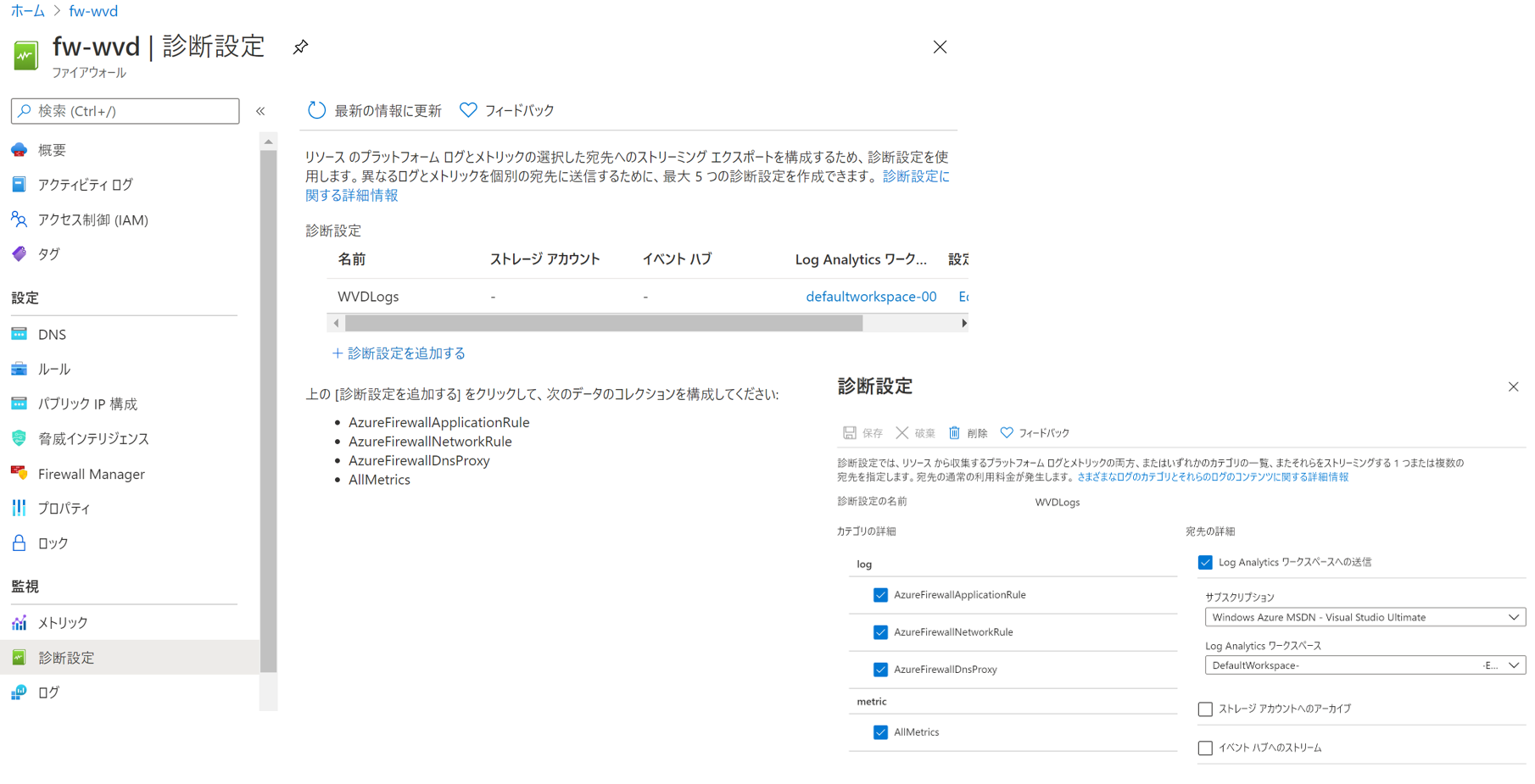
Task: Click the ログ sidebar icon
Action: (19, 692)
